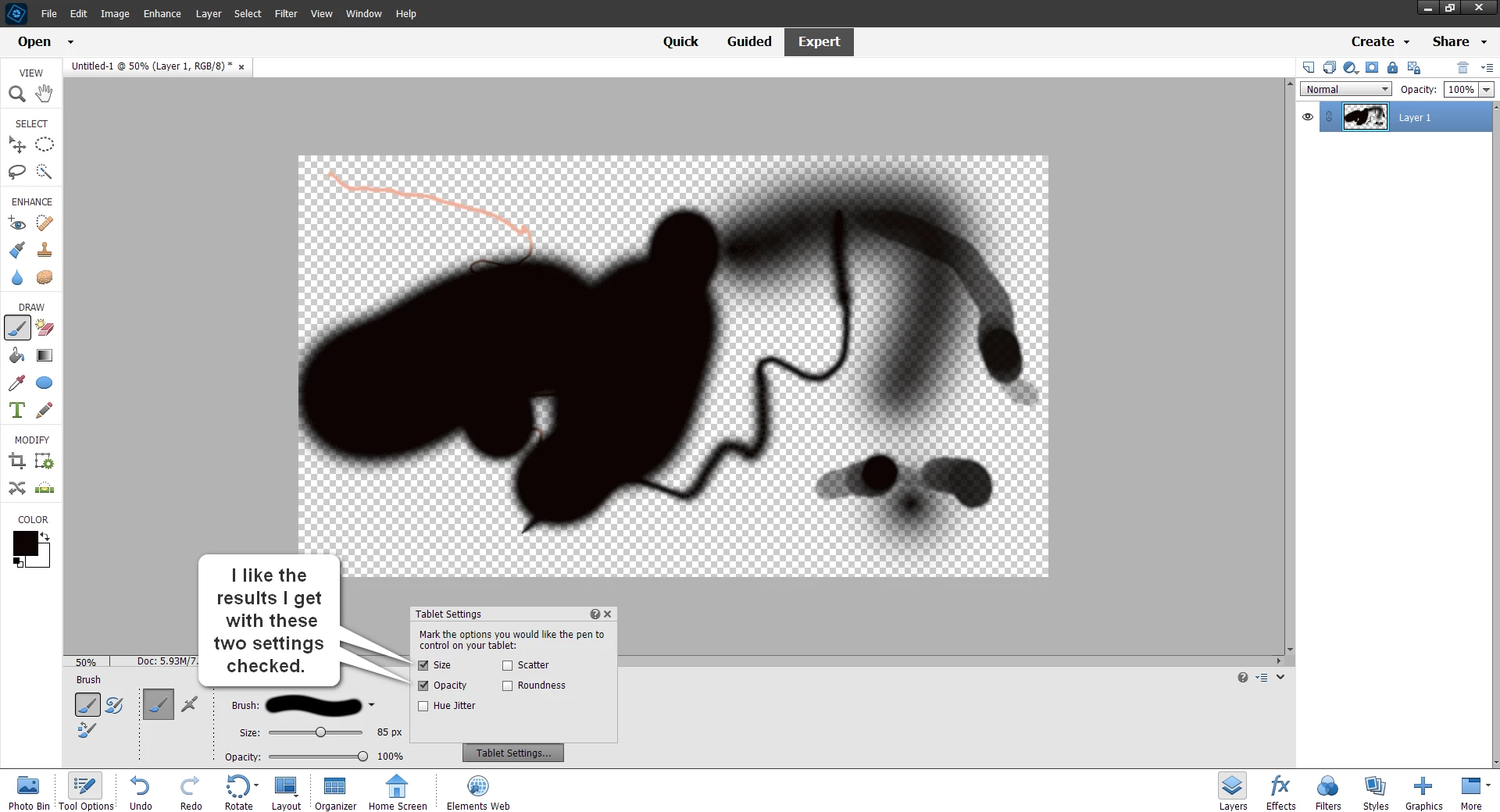Open the Enhance menu
The height and width of the screenshot is (812, 1500).
162,14
